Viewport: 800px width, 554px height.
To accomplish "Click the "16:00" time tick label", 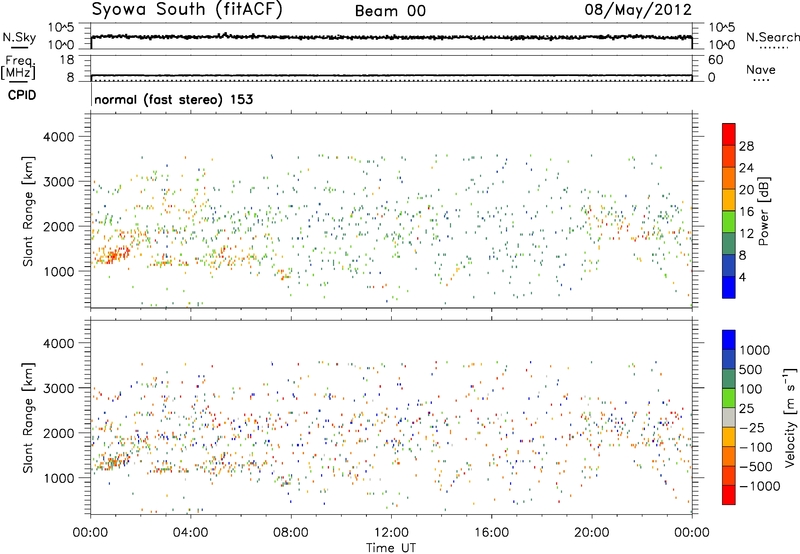I will click(491, 533).
